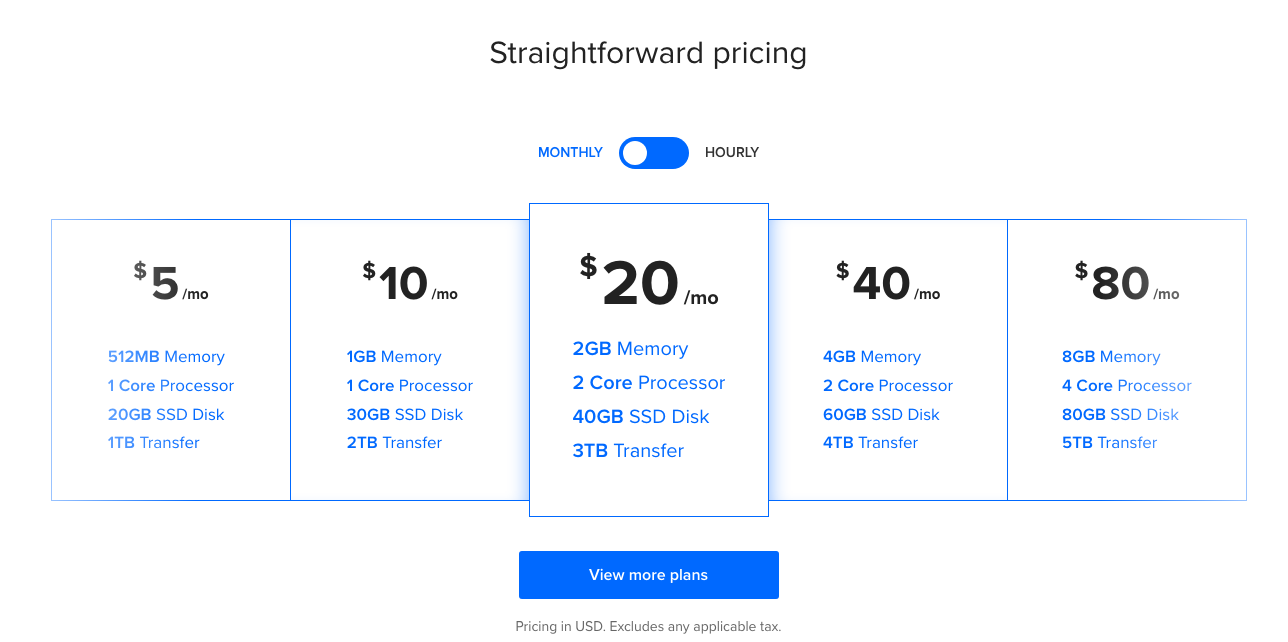Choose the $5/mo plan card
Screen dimensions: 1288x642
click(171, 360)
